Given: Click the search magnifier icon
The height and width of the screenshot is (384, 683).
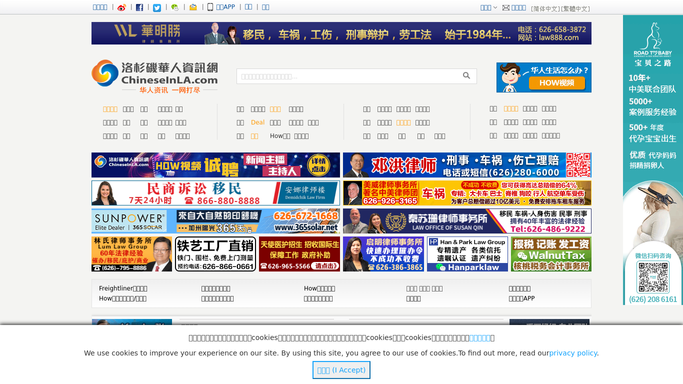Looking at the screenshot, I should 466,76.
